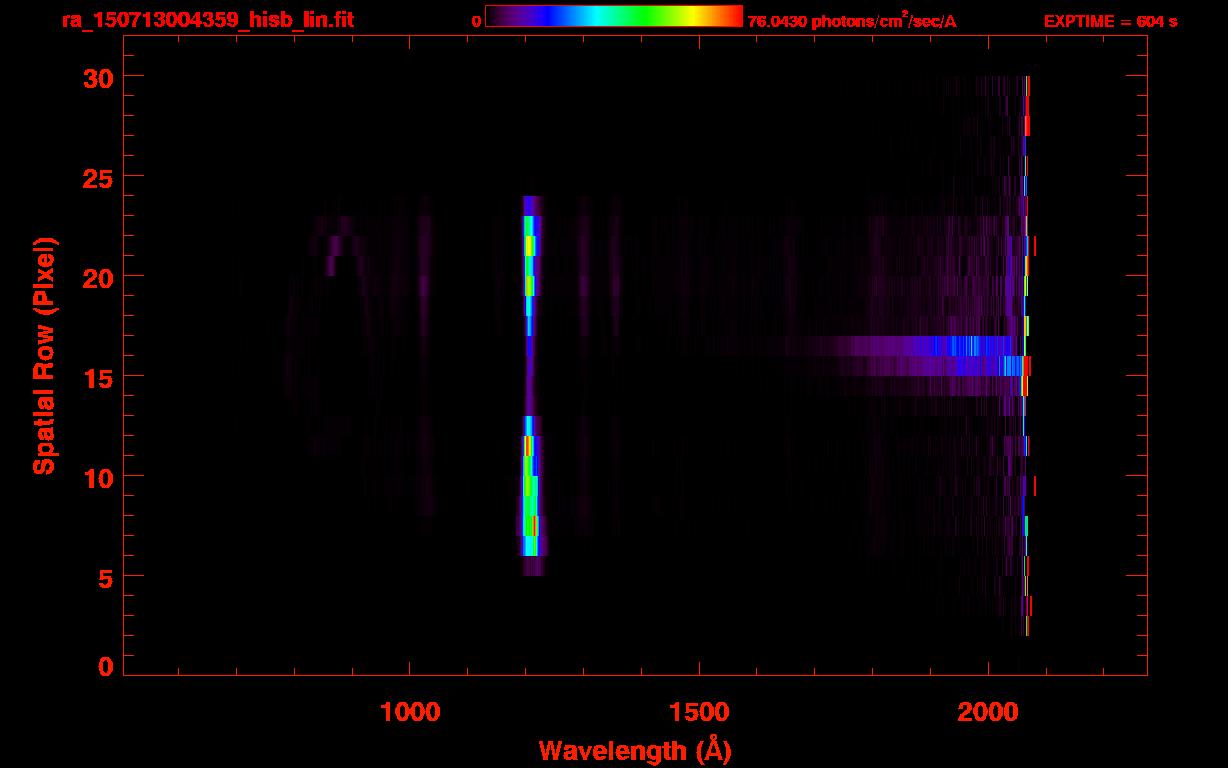Click the file name ra_150713004359_hisb_lin.fit
The height and width of the screenshot is (768, 1228).
click(x=207, y=20)
